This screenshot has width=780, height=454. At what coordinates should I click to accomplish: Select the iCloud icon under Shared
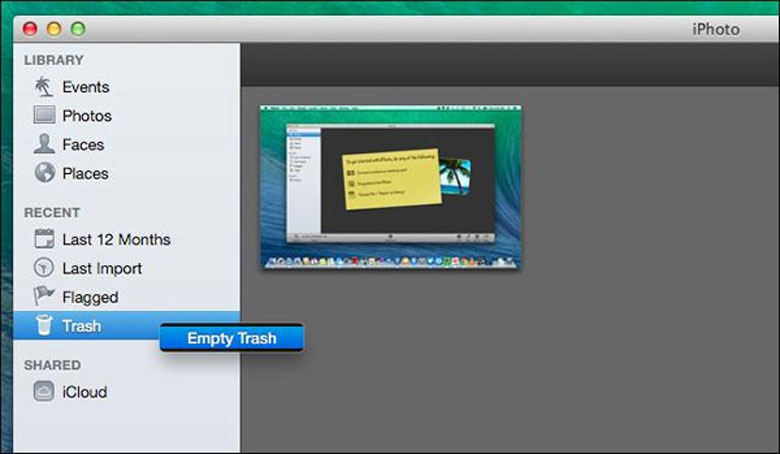44,392
